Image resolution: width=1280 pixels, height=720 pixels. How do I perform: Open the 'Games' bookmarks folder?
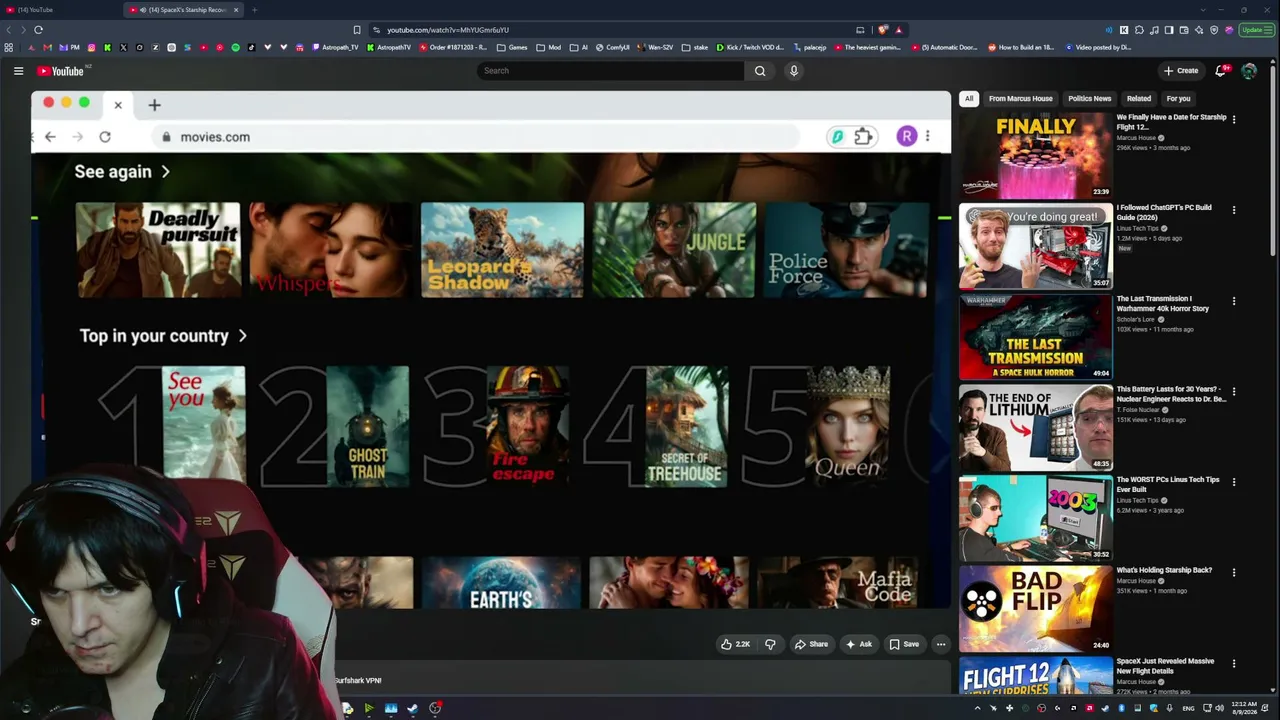point(512,47)
